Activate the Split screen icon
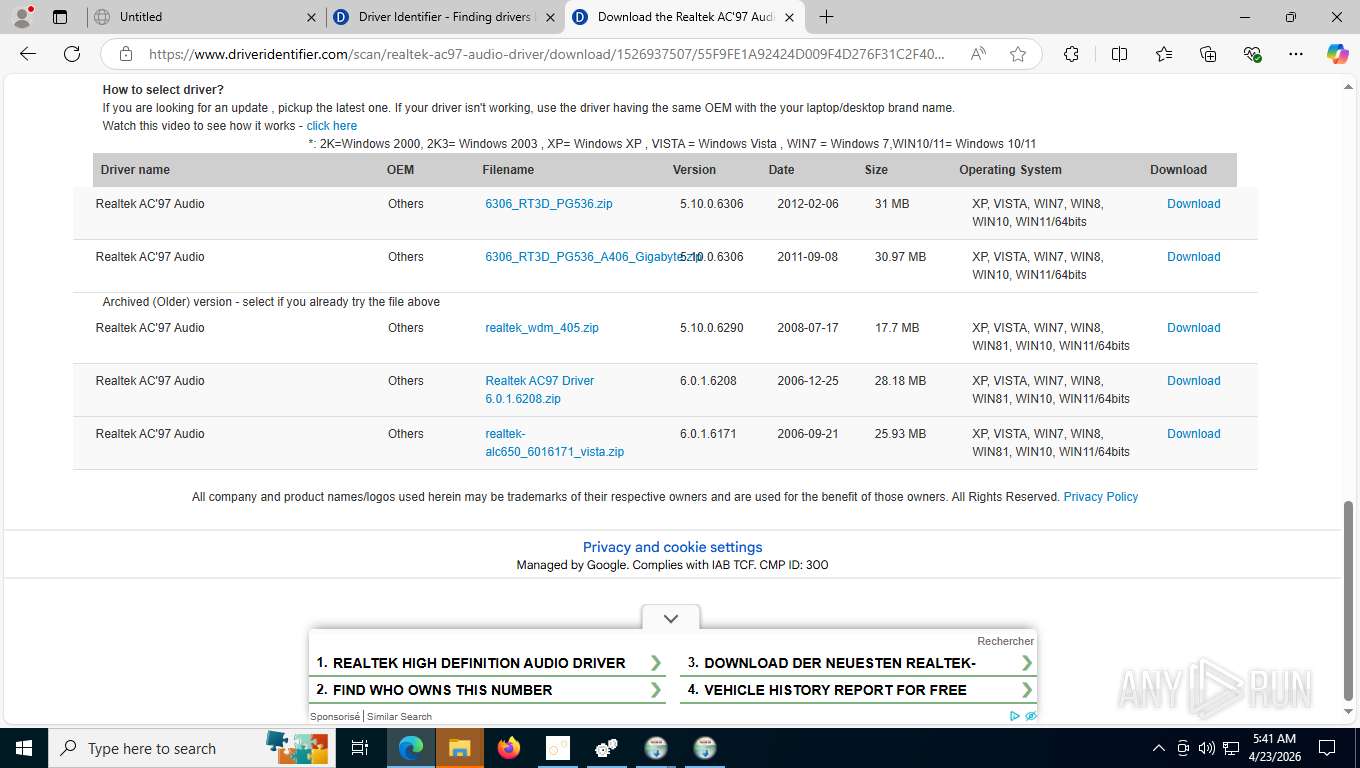Viewport: 1360px width, 768px height. [1120, 54]
